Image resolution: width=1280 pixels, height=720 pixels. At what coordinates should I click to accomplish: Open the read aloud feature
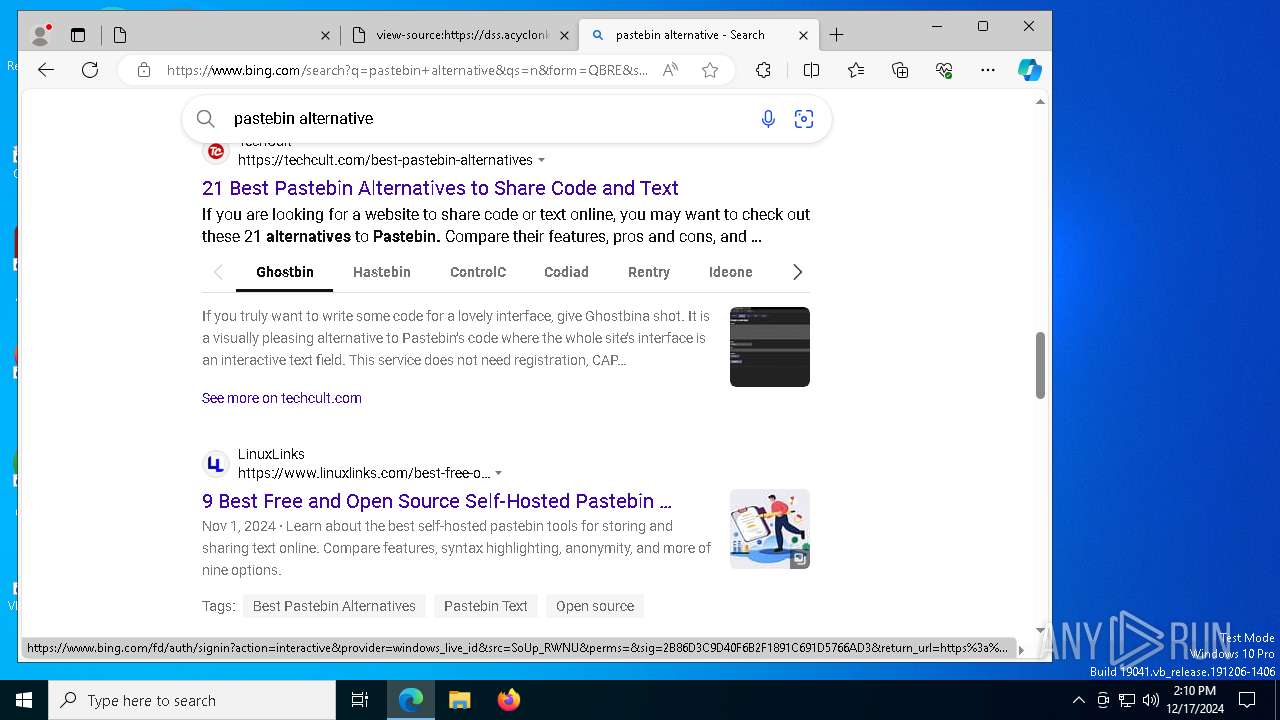point(670,70)
